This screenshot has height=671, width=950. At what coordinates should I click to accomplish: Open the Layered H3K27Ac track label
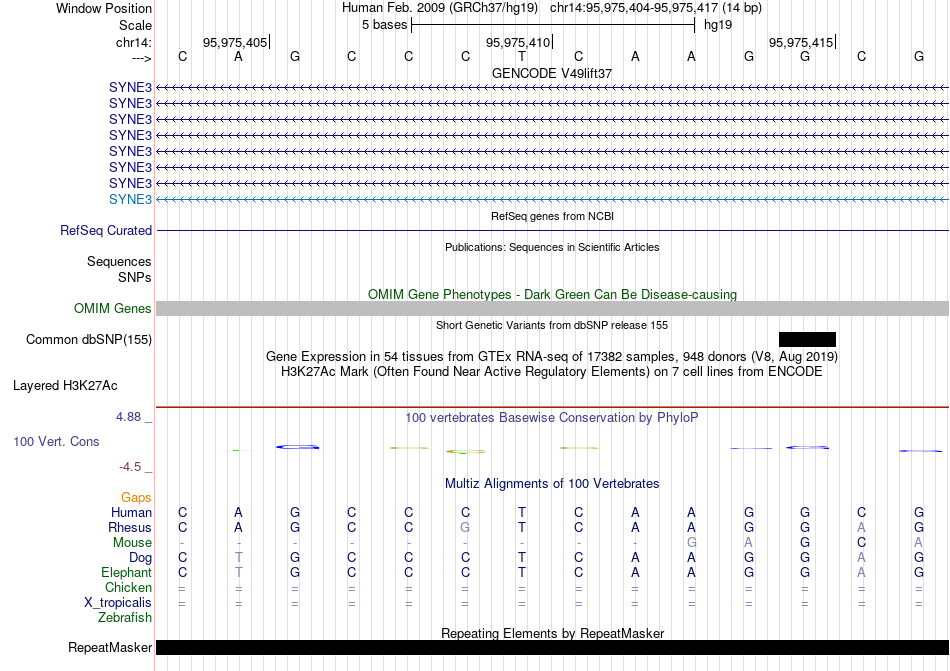click(65, 385)
